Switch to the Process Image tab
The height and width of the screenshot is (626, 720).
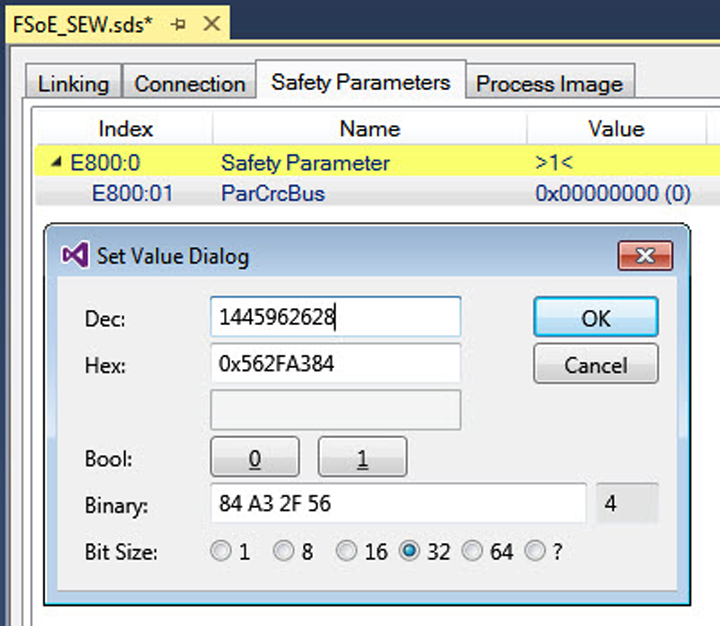(x=549, y=84)
